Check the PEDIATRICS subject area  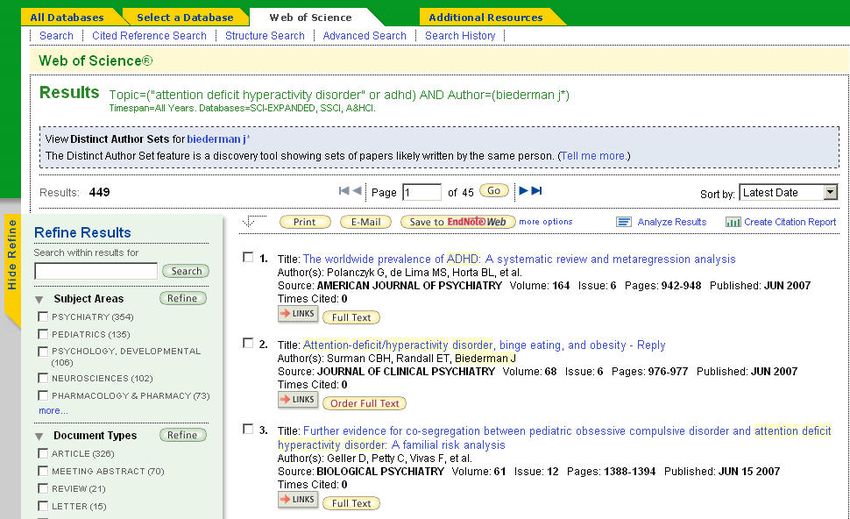pyautogui.click(x=43, y=334)
